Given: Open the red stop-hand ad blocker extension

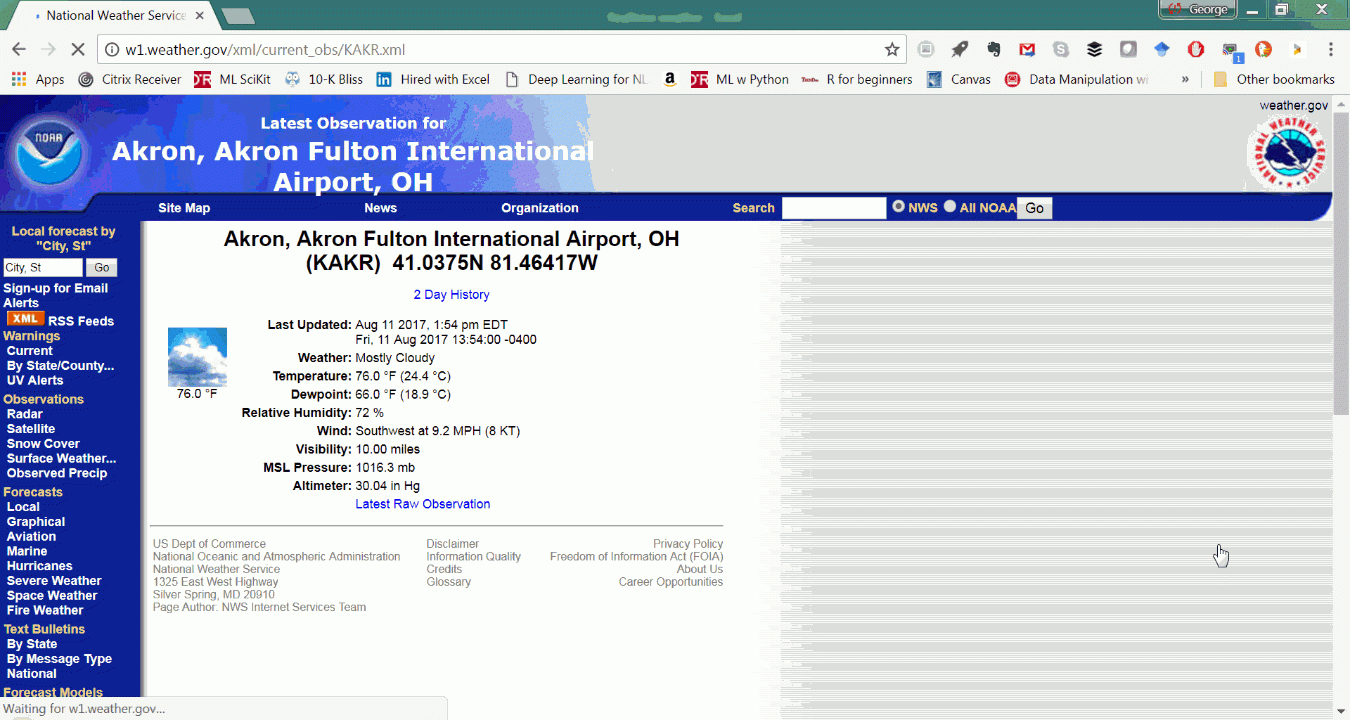Looking at the screenshot, I should [1196, 49].
